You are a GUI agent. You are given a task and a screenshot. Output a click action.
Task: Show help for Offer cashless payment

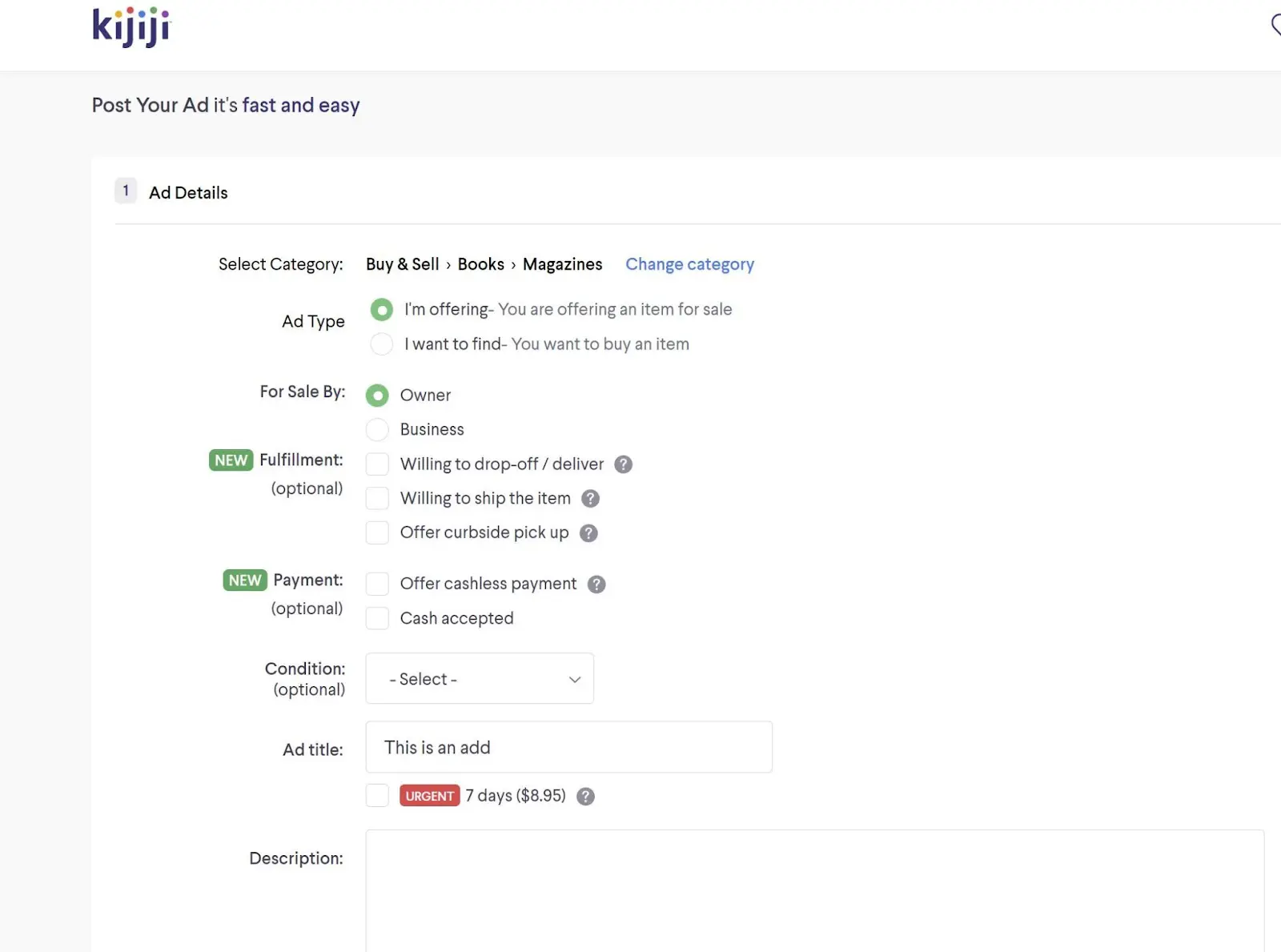596,584
